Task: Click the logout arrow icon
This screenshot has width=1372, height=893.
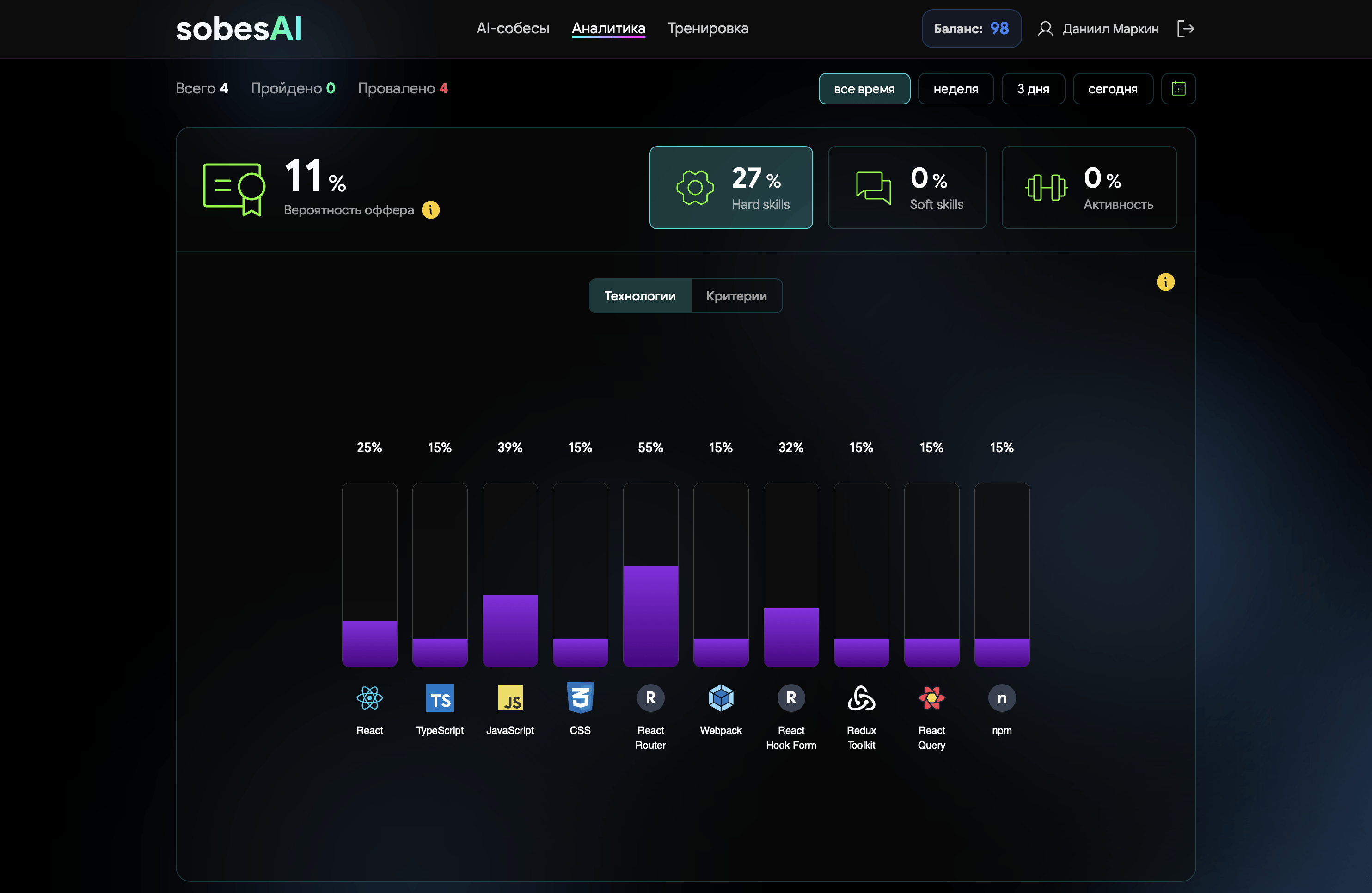Action: point(1185,29)
